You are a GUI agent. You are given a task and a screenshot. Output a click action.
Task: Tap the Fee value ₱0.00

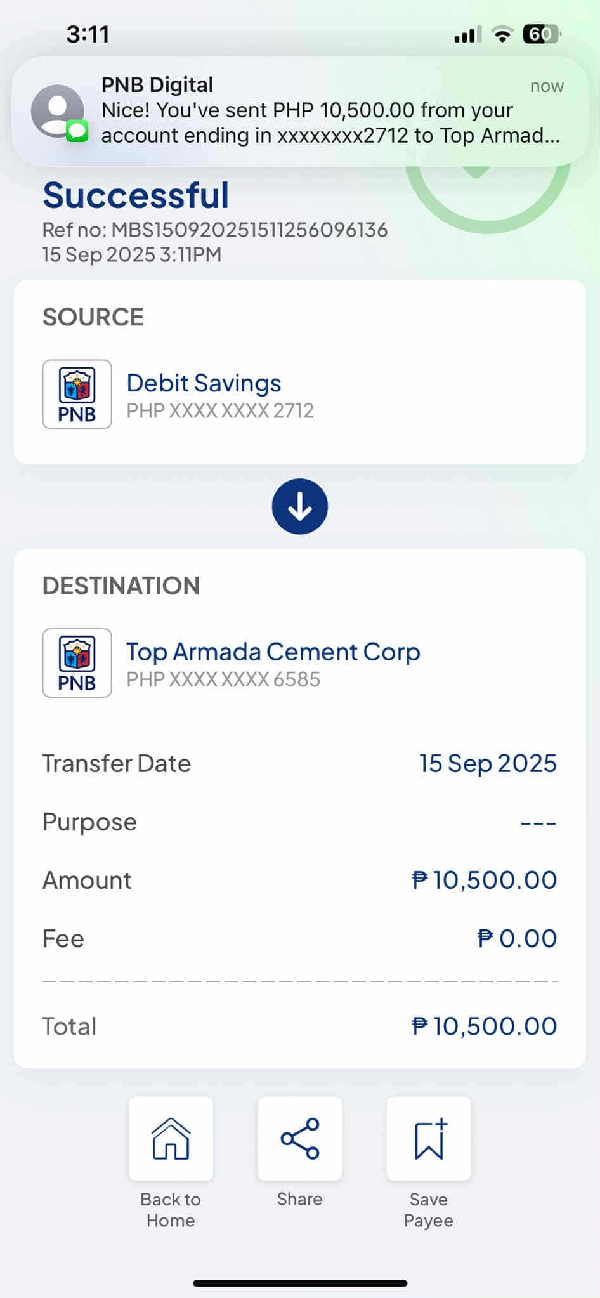click(x=516, y=939)
